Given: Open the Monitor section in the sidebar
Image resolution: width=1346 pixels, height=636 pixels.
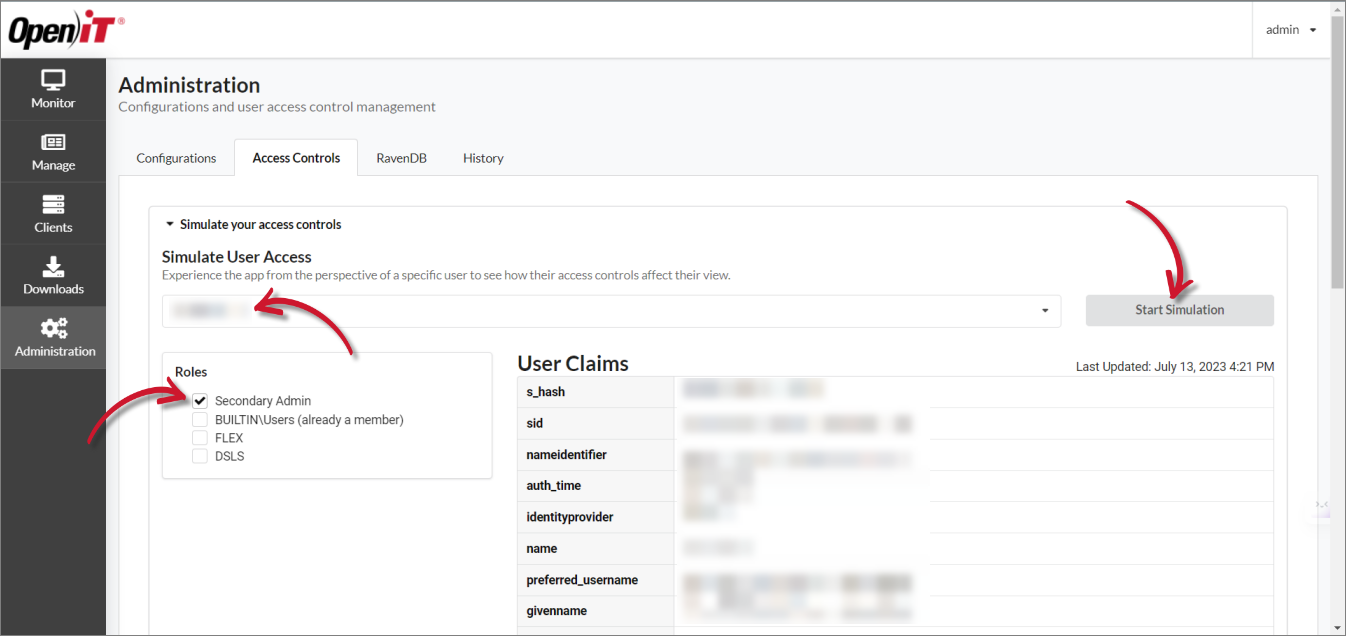Looking at the screenshot, I should pyautogui.click(x=52, y=89).
